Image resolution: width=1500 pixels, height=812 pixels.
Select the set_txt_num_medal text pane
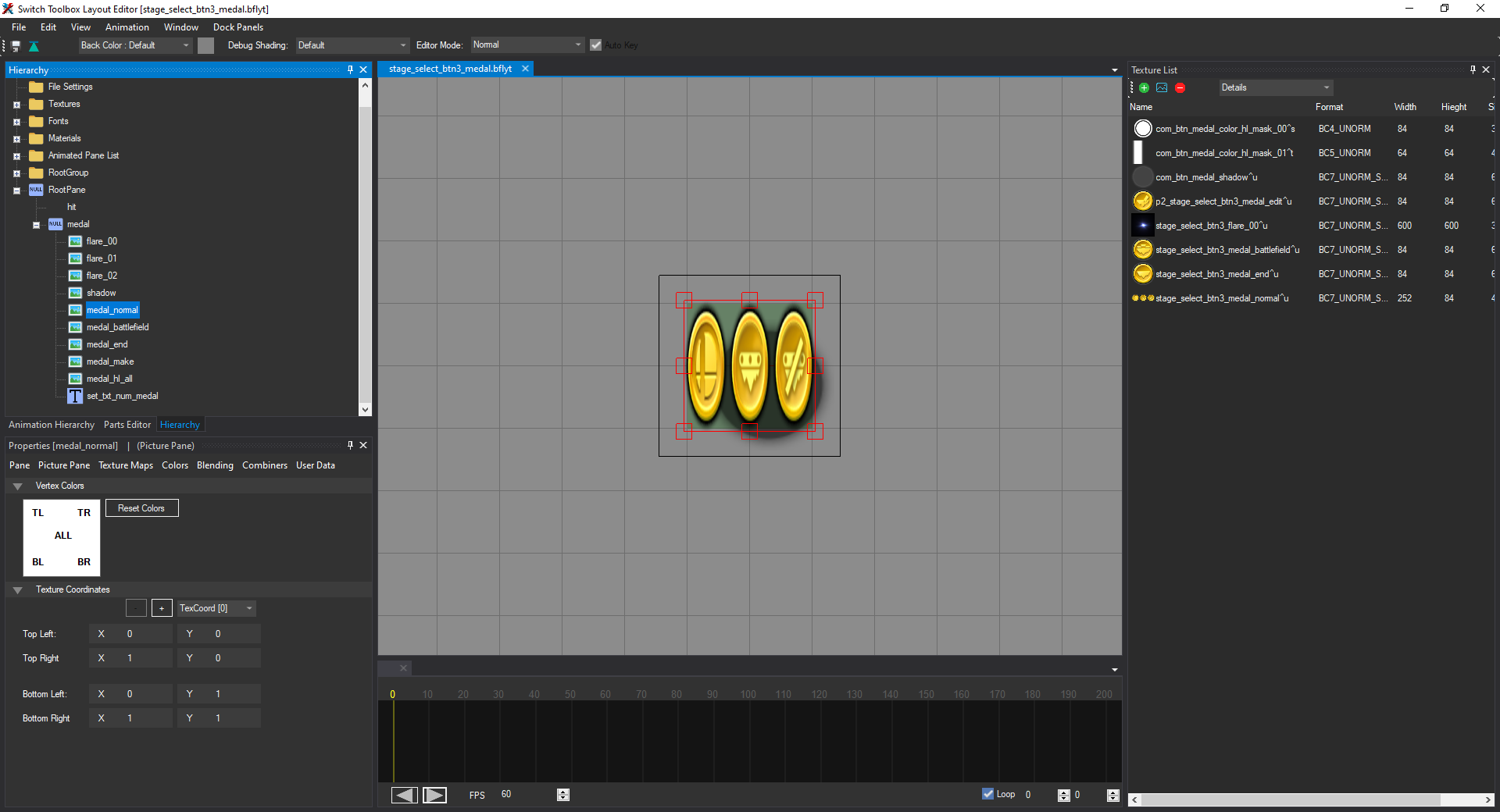click(x=122, y=396)
